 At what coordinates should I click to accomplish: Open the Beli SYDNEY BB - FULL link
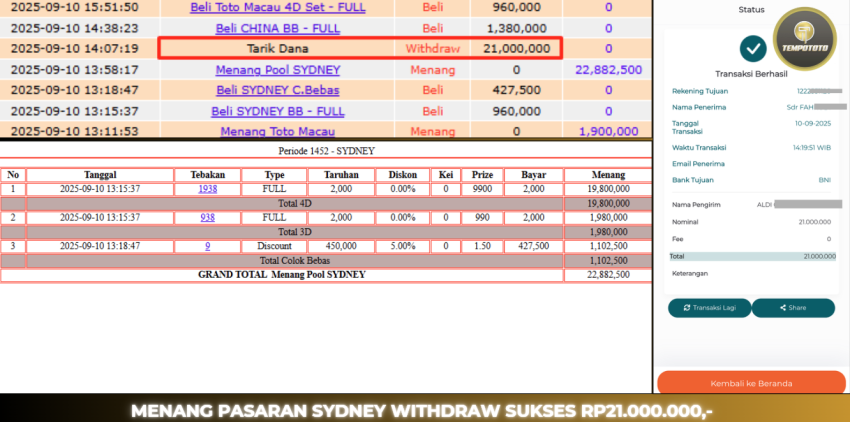278,111
